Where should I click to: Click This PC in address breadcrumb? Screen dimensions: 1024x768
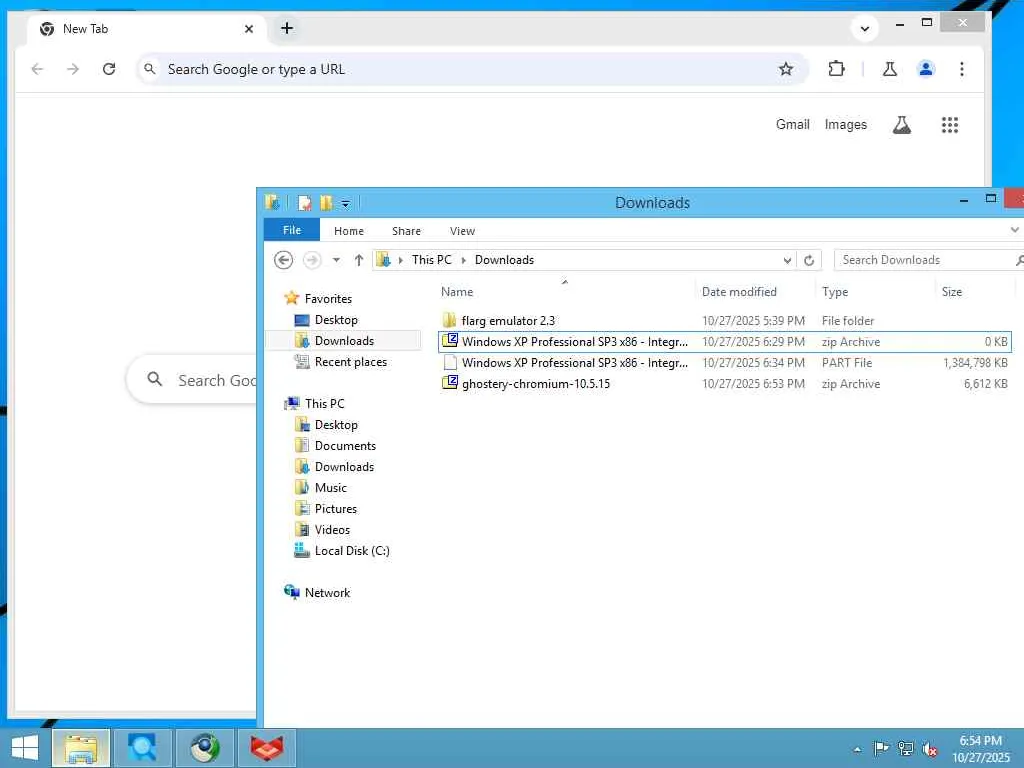tap(432, 260)
